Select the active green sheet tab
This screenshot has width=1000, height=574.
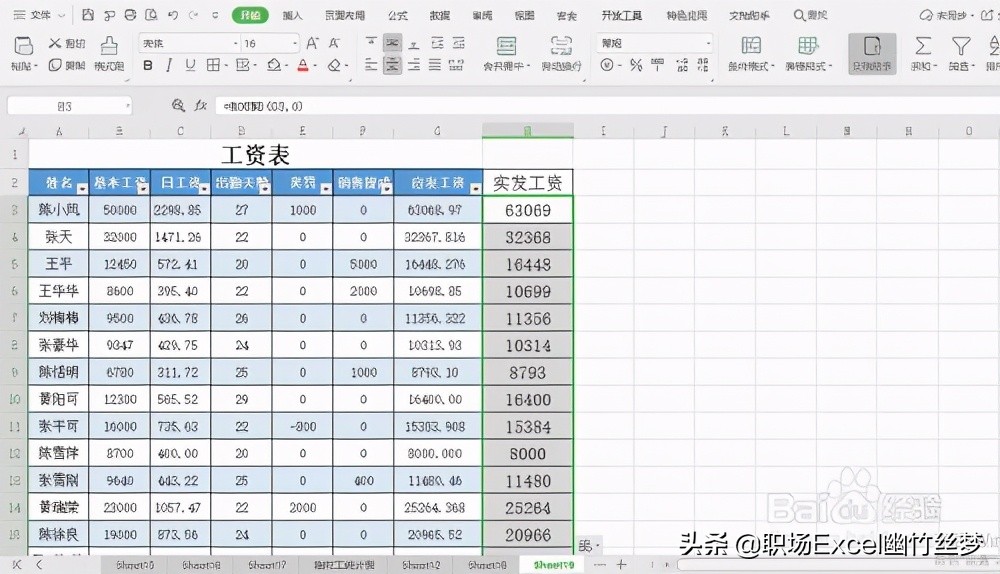tap(554, 564)
